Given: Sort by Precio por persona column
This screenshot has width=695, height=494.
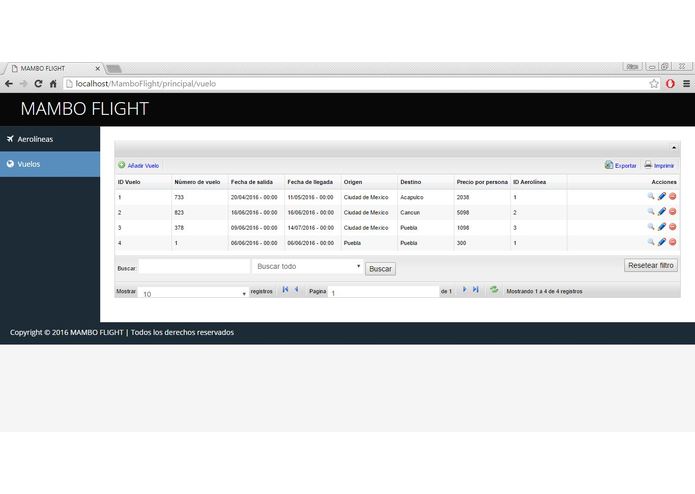Looking at the screenshot, I should tap(482, 182).
